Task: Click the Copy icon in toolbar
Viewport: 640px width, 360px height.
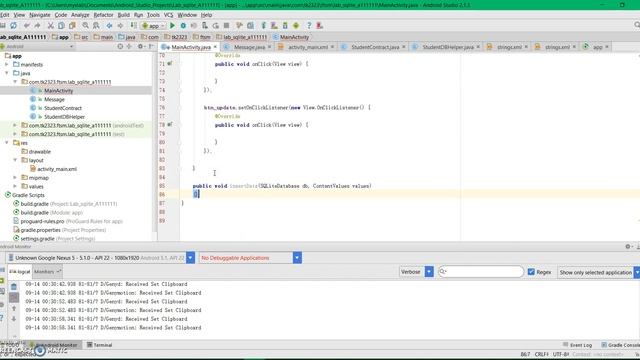Action: 61,26
